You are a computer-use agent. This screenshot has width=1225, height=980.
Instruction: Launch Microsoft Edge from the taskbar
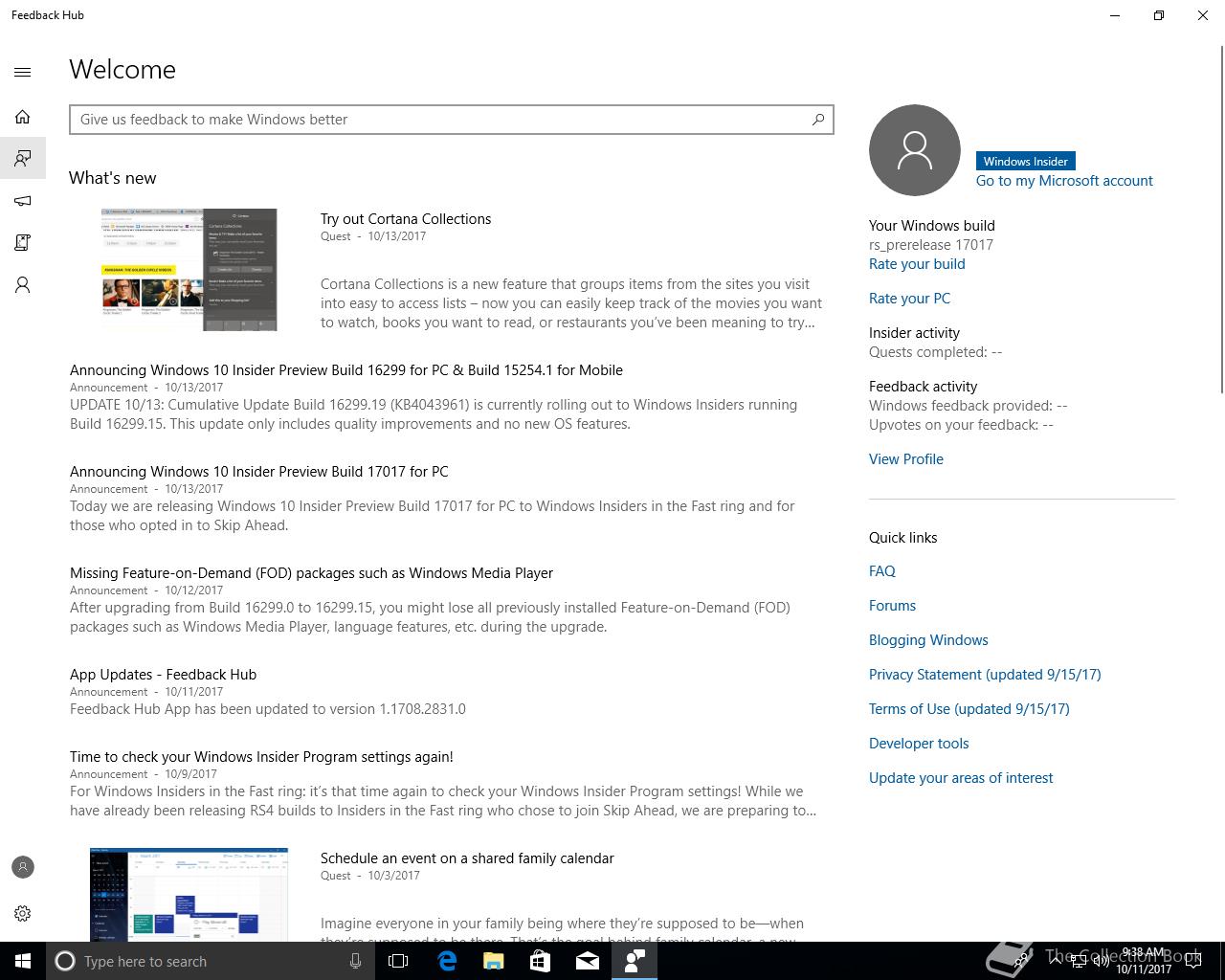[x=447, y=961]
